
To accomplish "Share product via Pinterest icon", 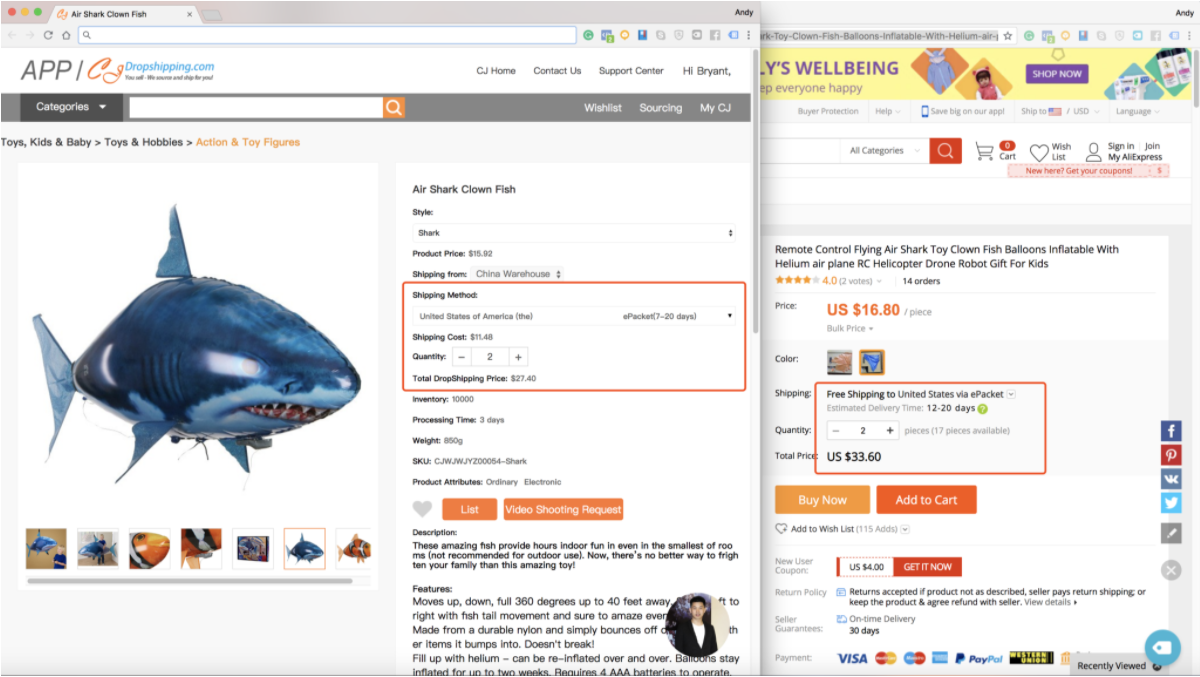I will (1171, 455).
